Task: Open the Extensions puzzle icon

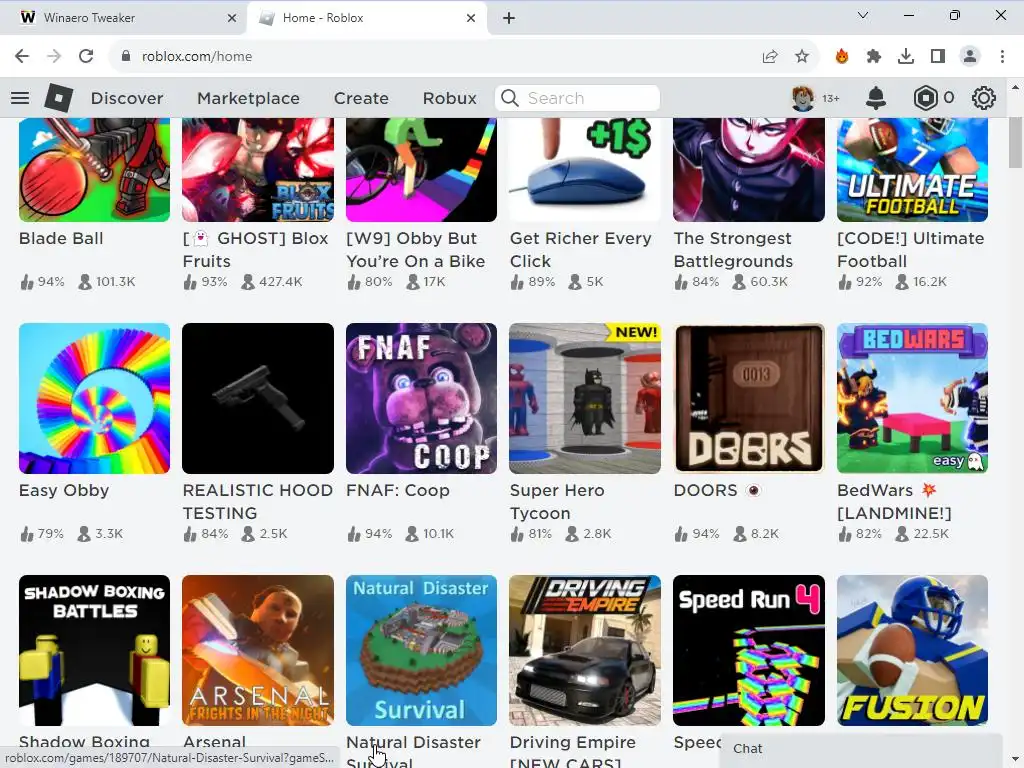Action: point(874,56)
